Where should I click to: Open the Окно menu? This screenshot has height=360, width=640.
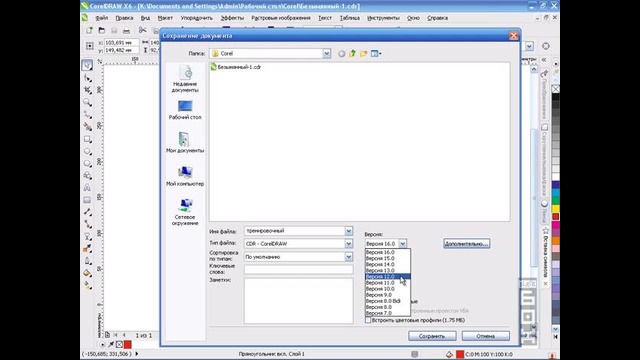coord(413,18)
